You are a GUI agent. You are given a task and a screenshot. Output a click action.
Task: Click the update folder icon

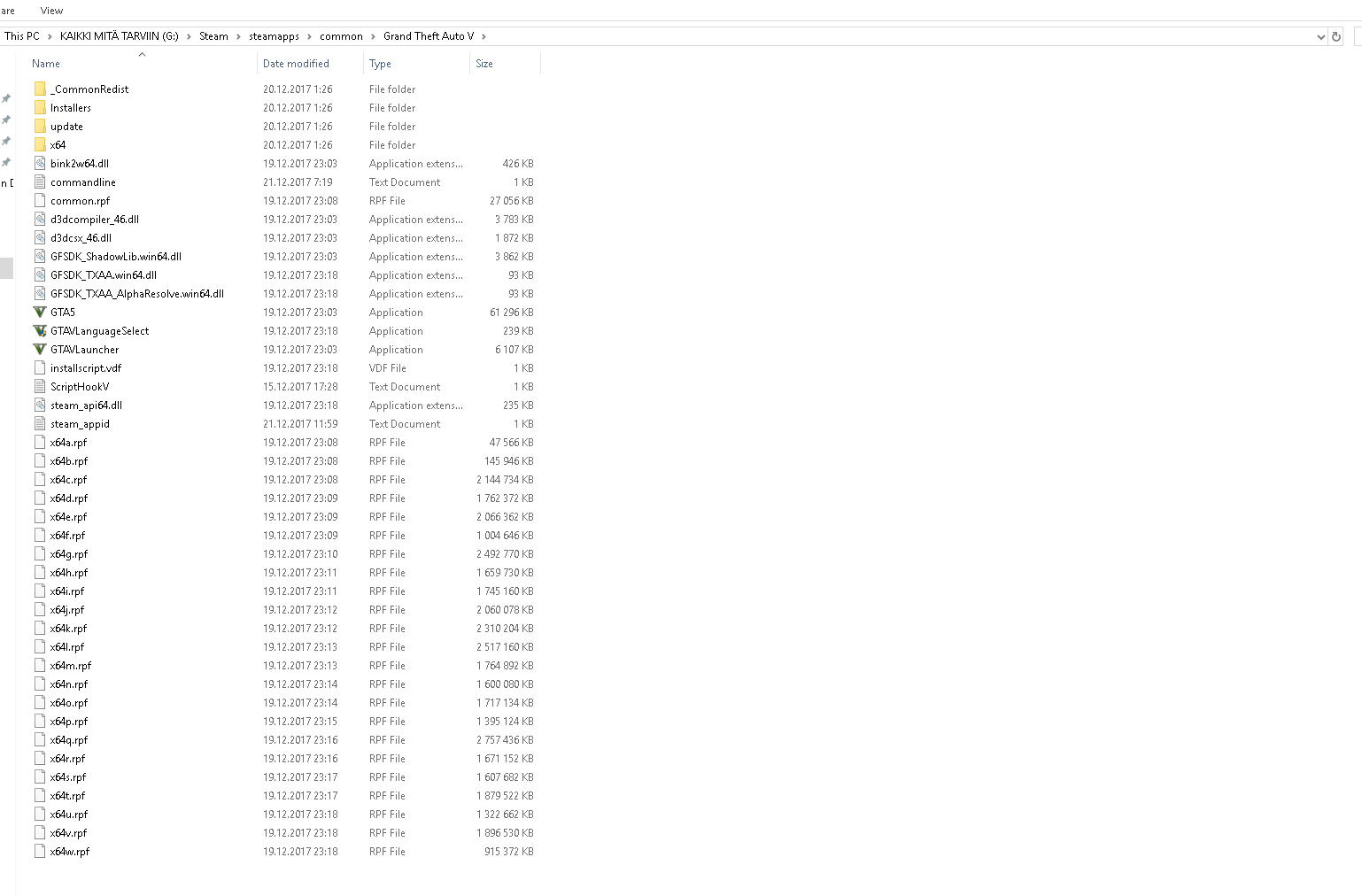(40, 127)
